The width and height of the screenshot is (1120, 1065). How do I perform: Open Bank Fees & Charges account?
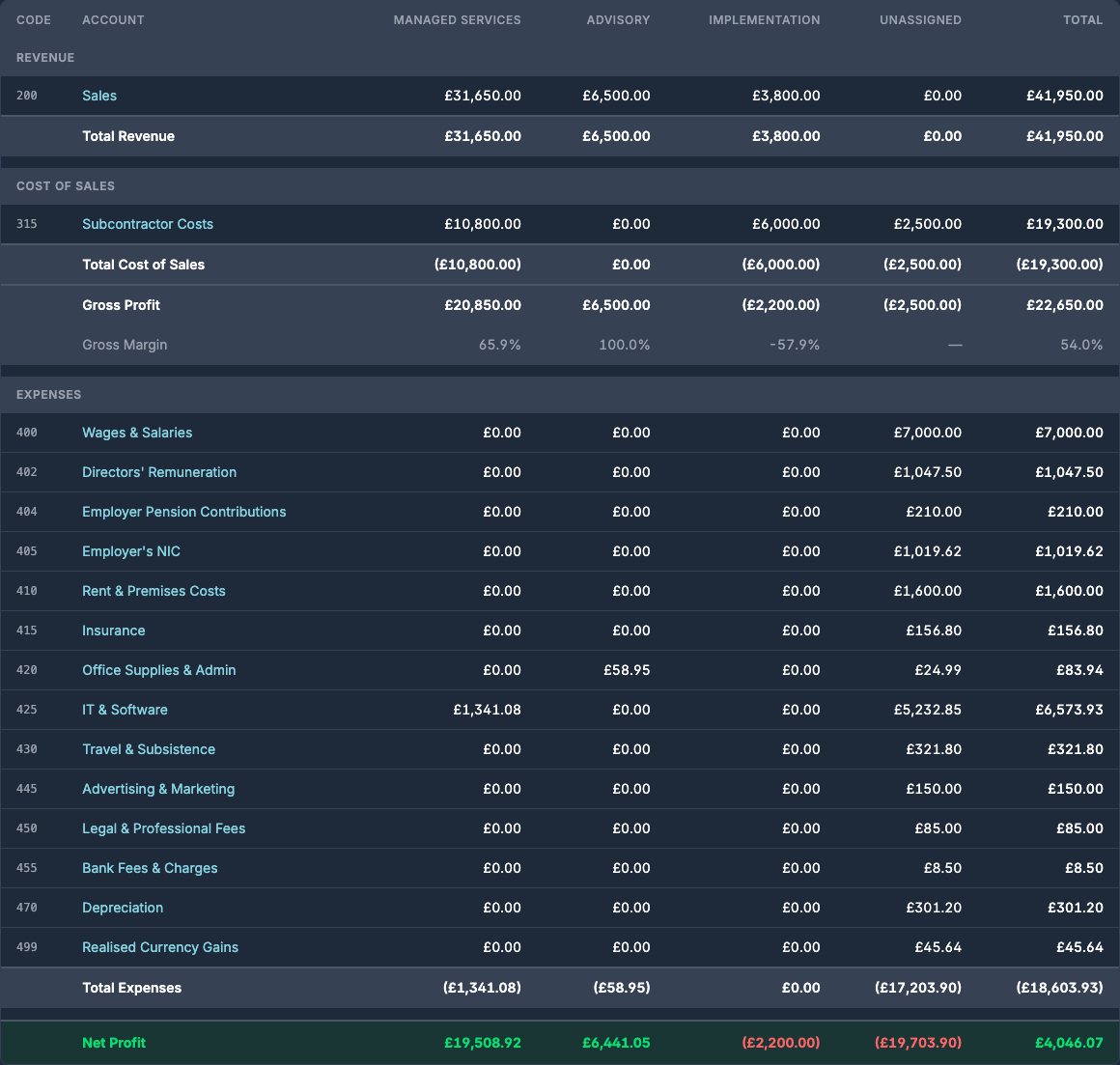150,868
